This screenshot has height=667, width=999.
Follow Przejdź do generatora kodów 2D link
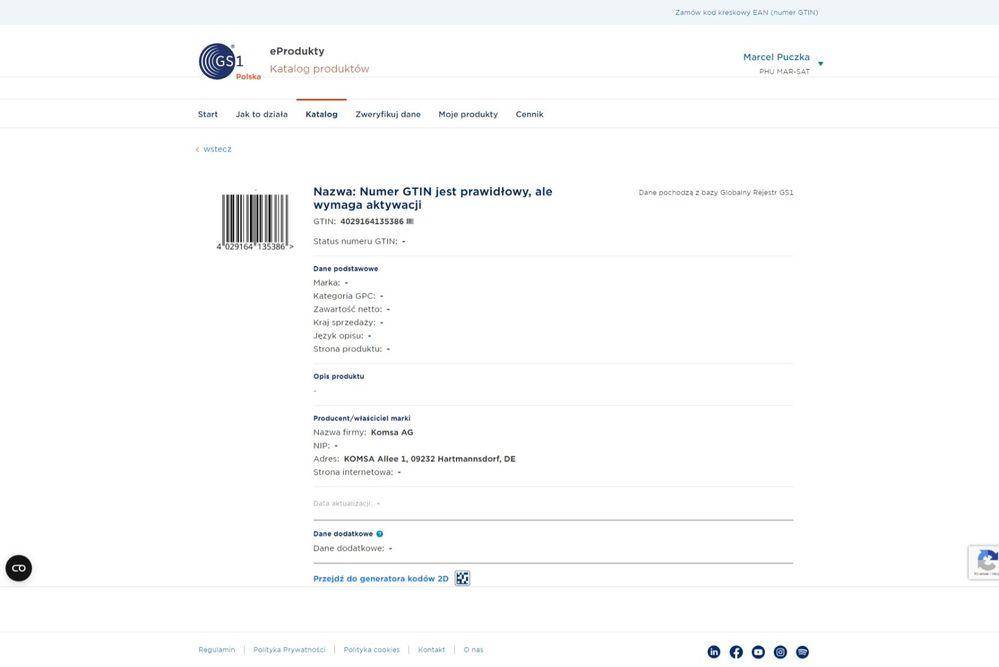[381, 579]
